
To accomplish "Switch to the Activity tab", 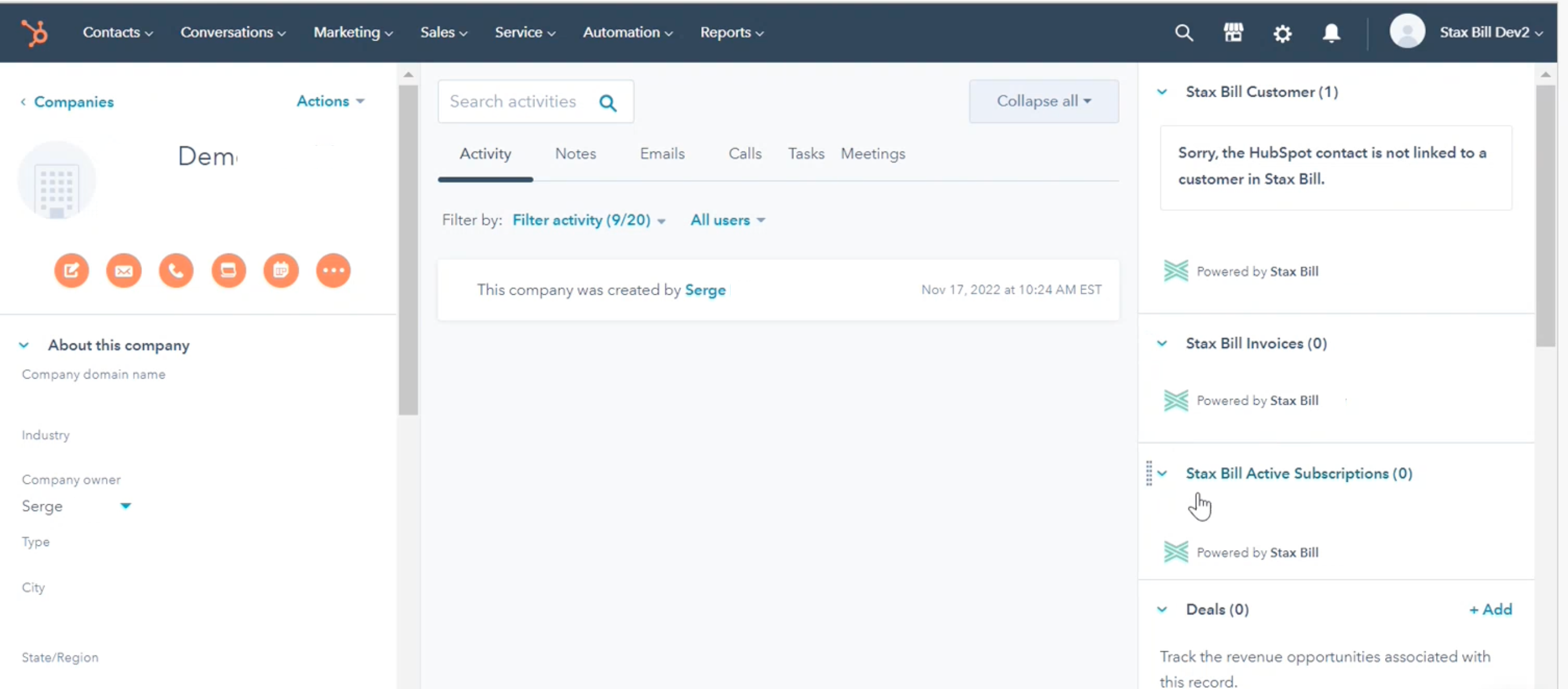I will tap(485, 154).
